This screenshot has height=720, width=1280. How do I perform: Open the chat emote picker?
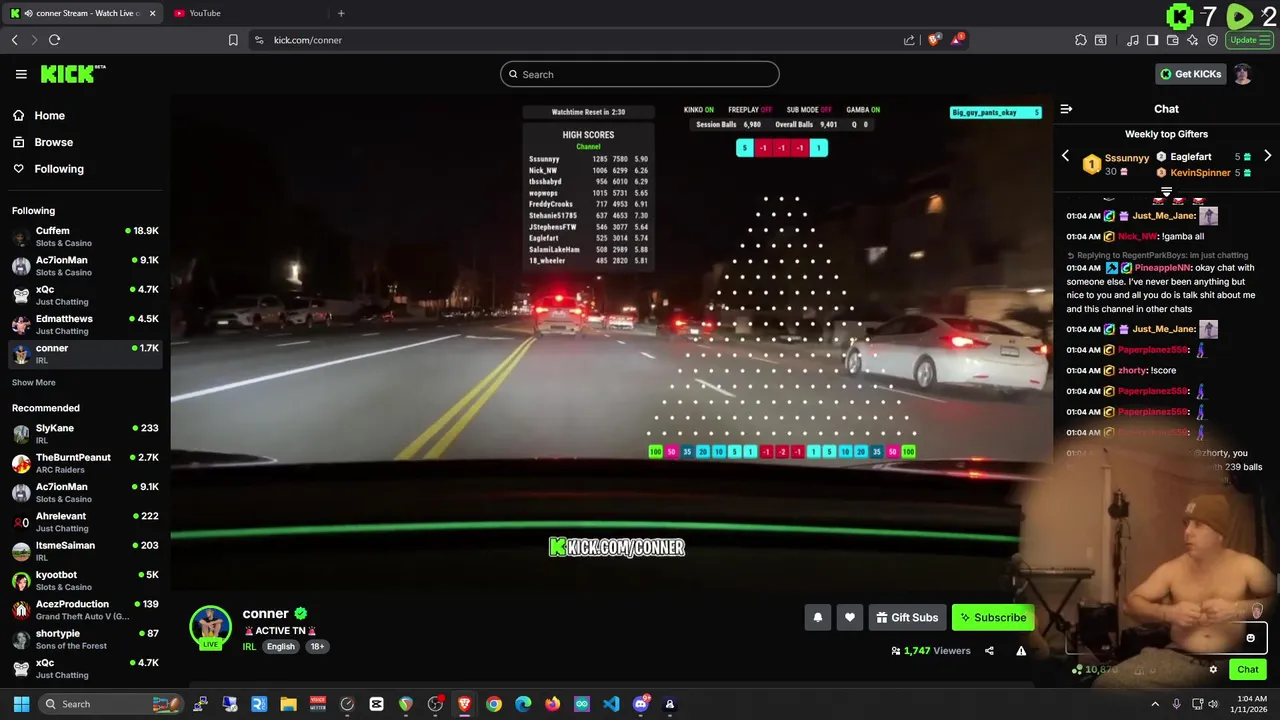[x=1250, y=638]
